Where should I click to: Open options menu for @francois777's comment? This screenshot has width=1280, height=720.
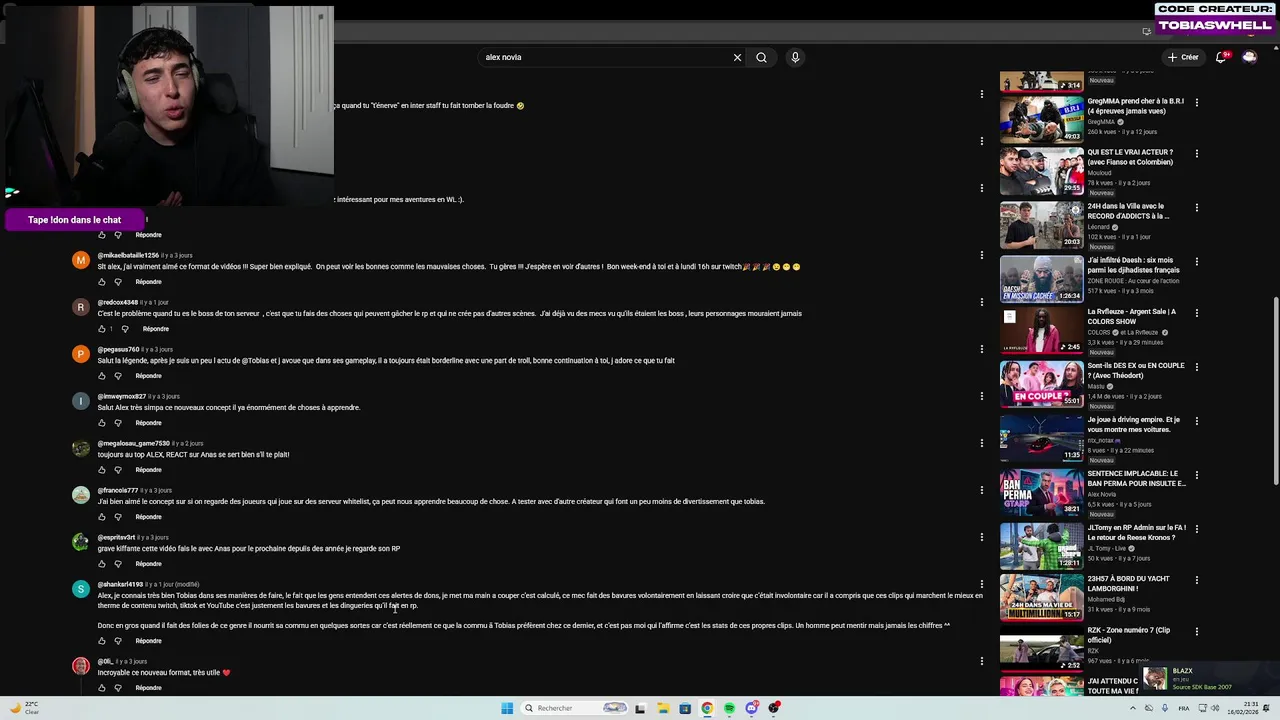click(x=981, y=490)
